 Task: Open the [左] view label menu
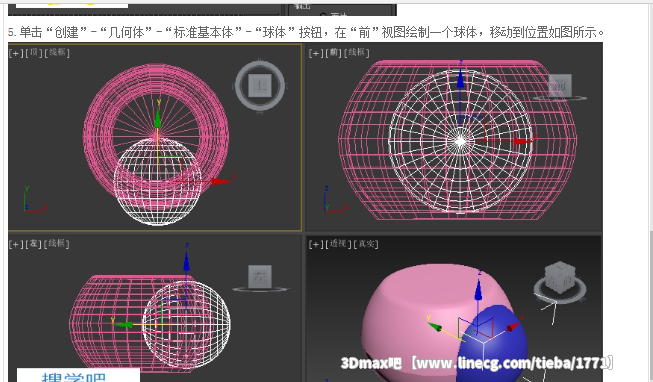[34, 244]
